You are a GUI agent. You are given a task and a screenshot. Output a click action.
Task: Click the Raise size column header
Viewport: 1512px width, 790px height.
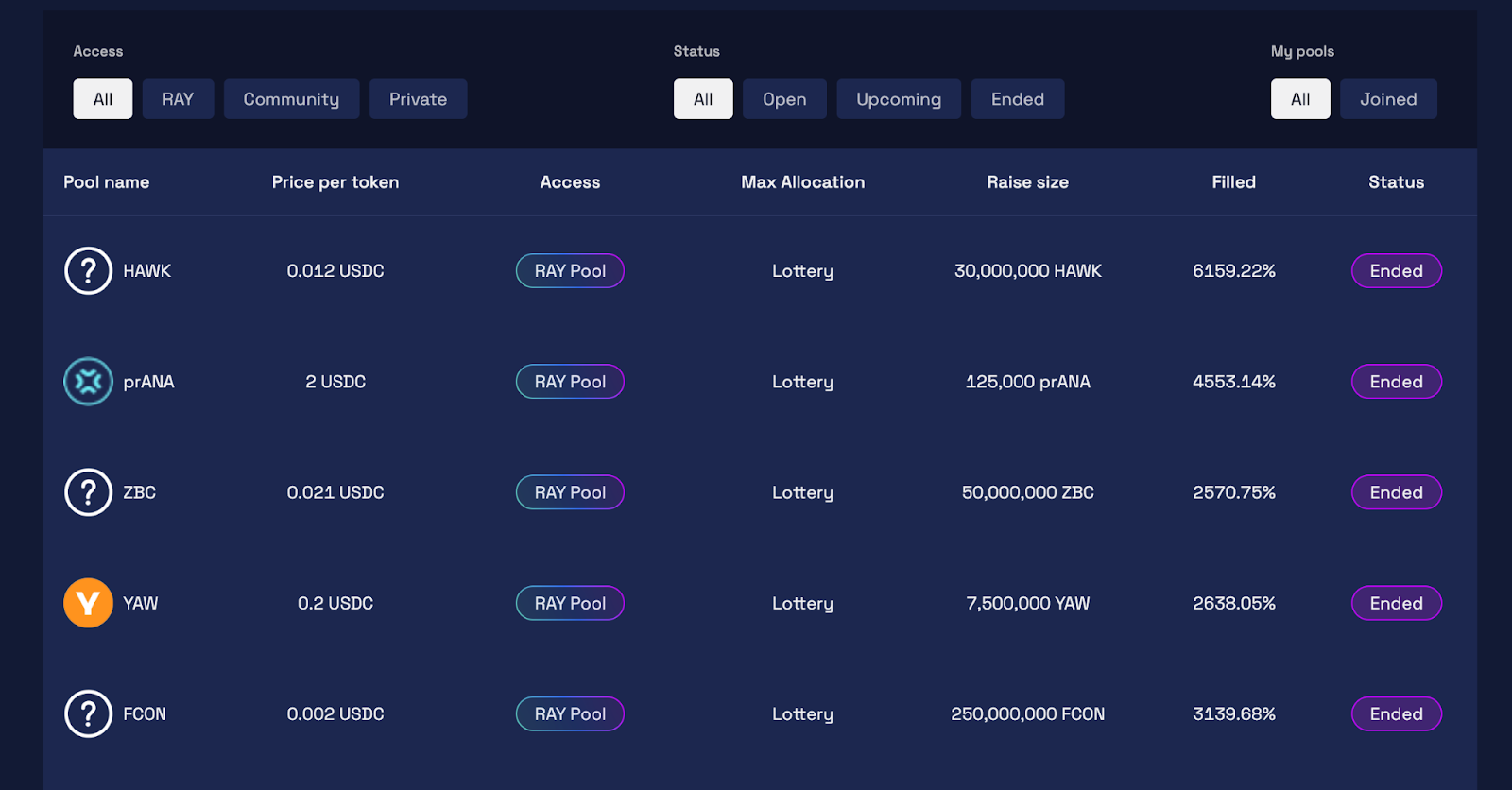[1028, 182]
